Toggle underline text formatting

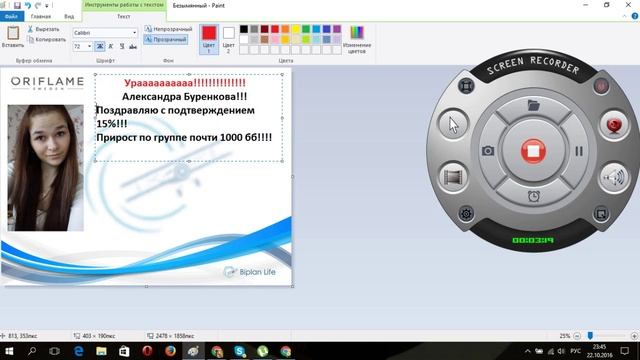click(122, 46)
